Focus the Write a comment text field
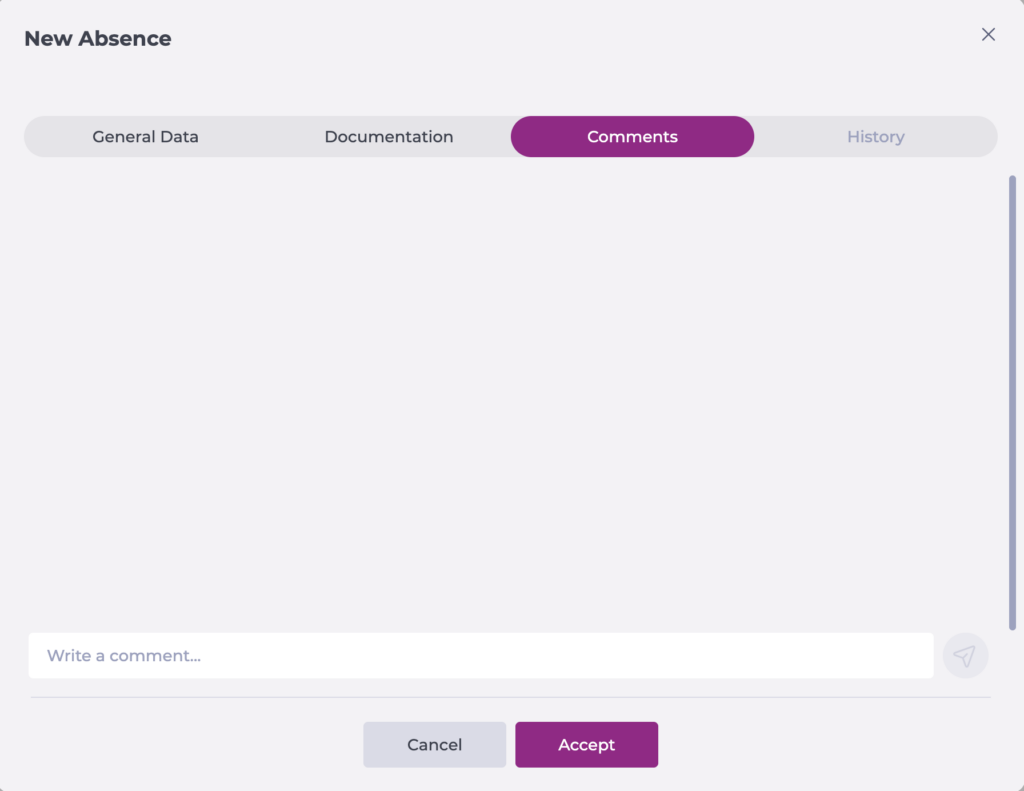This screenshot has height=791, width=1024. coord(480,656)
